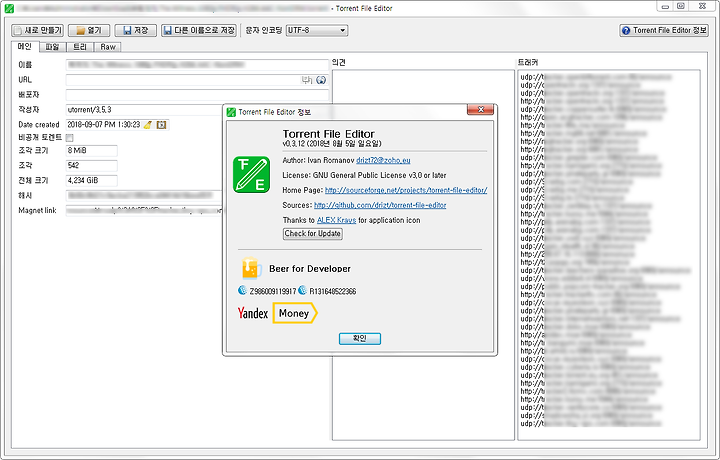
Task: Click the beer mug donation icon
Action: (252, 268)
